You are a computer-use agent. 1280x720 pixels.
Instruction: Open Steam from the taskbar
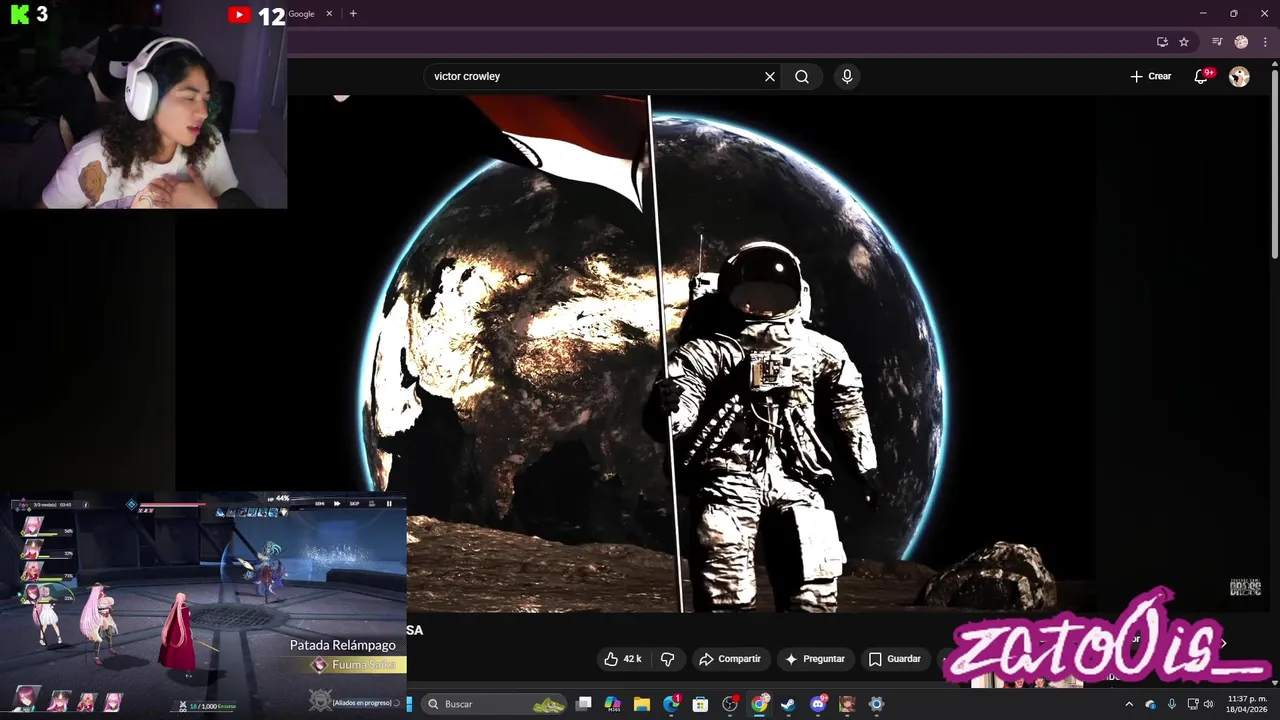pos(788,704)
